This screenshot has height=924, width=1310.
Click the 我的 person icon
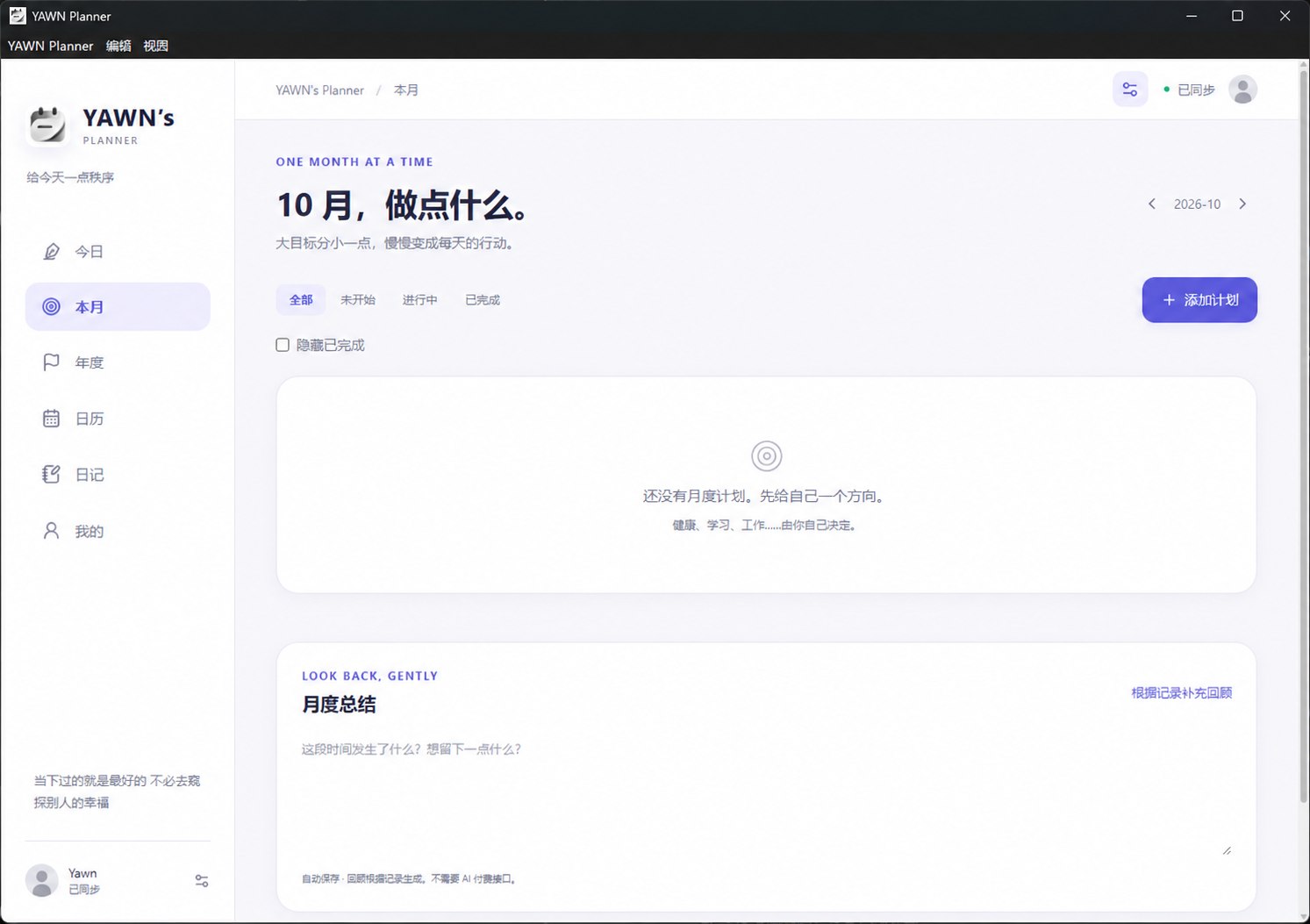(52, 531)
